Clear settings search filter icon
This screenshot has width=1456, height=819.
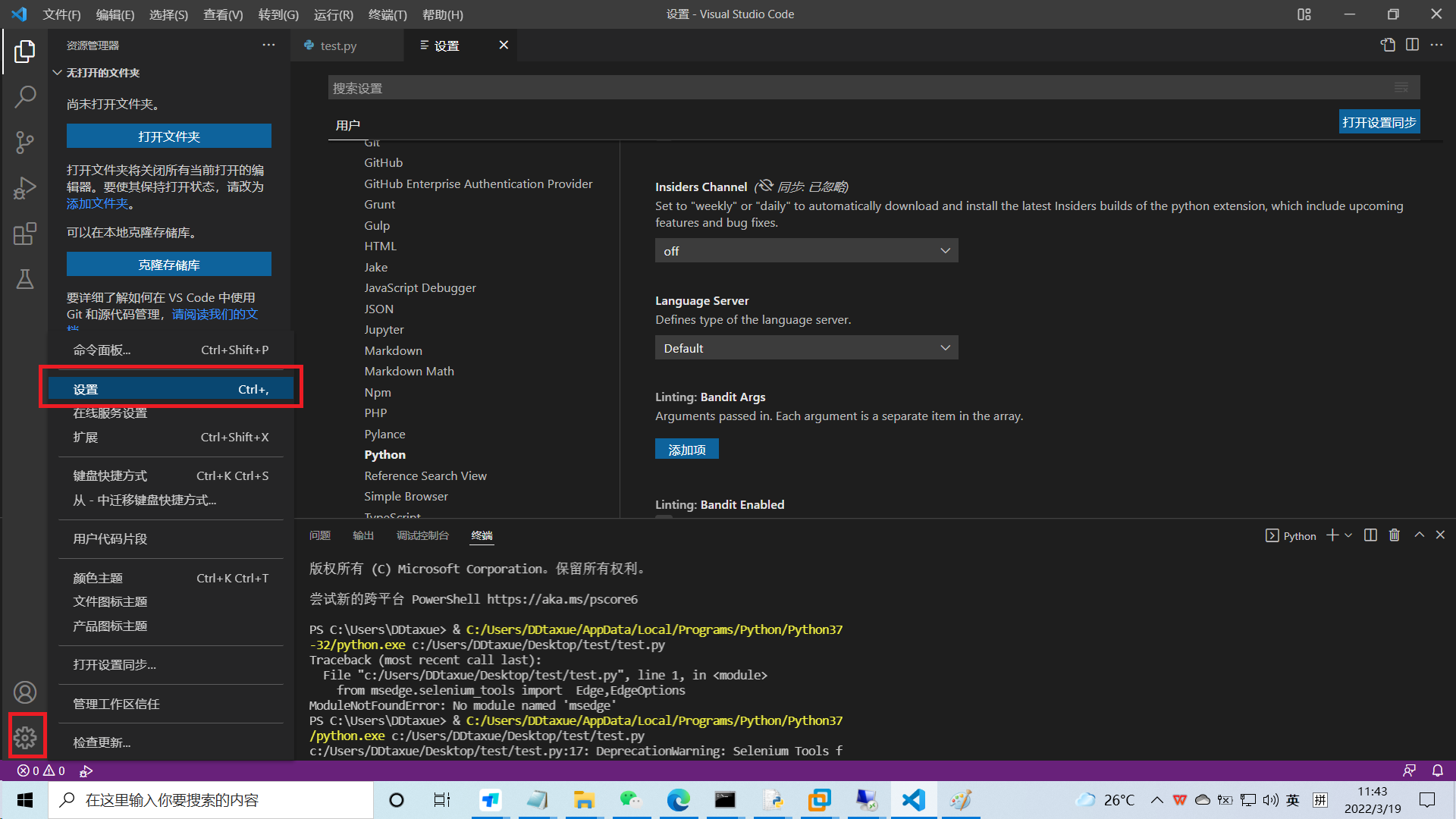1401,88
